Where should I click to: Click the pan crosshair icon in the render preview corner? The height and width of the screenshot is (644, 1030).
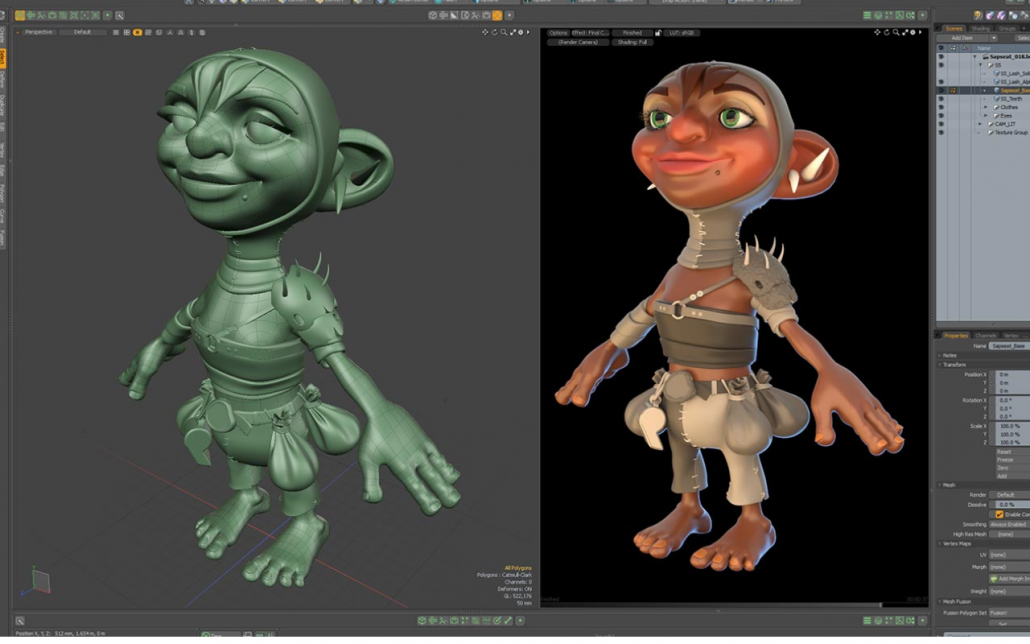pos(877,32)
